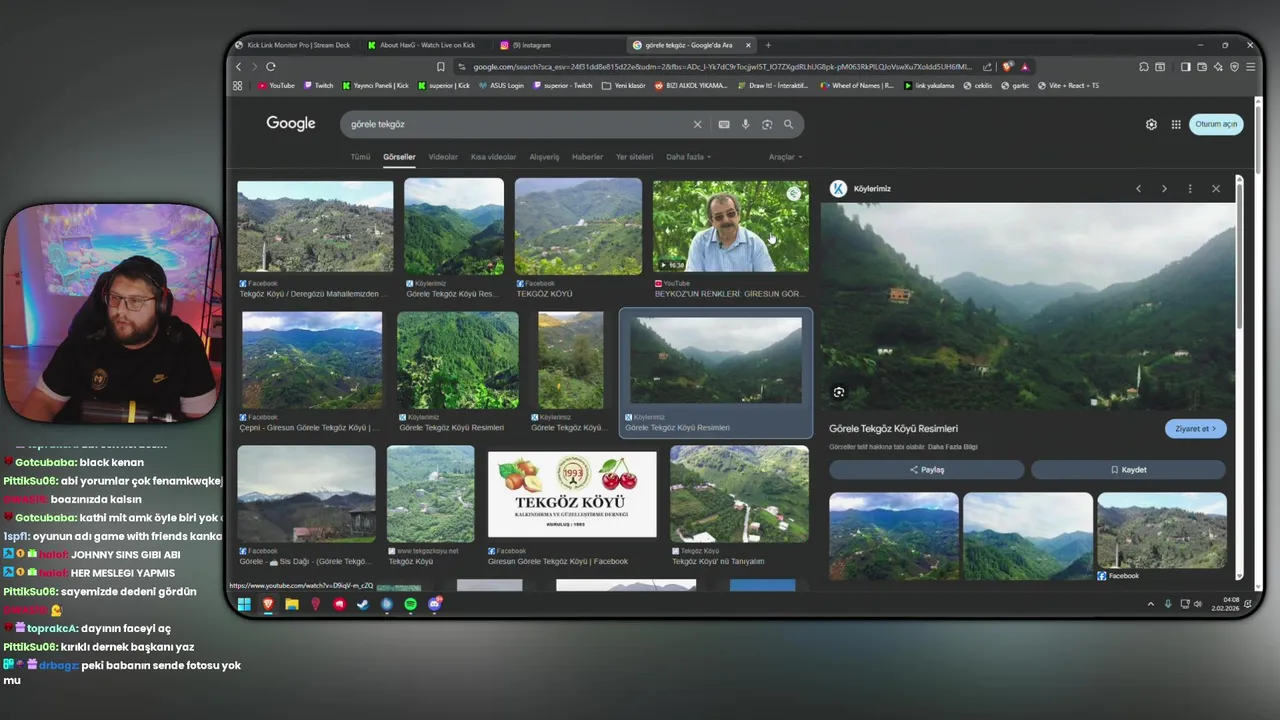
Task: Go back in browser history
Action: pyautogui.click(x=239, y=66)
